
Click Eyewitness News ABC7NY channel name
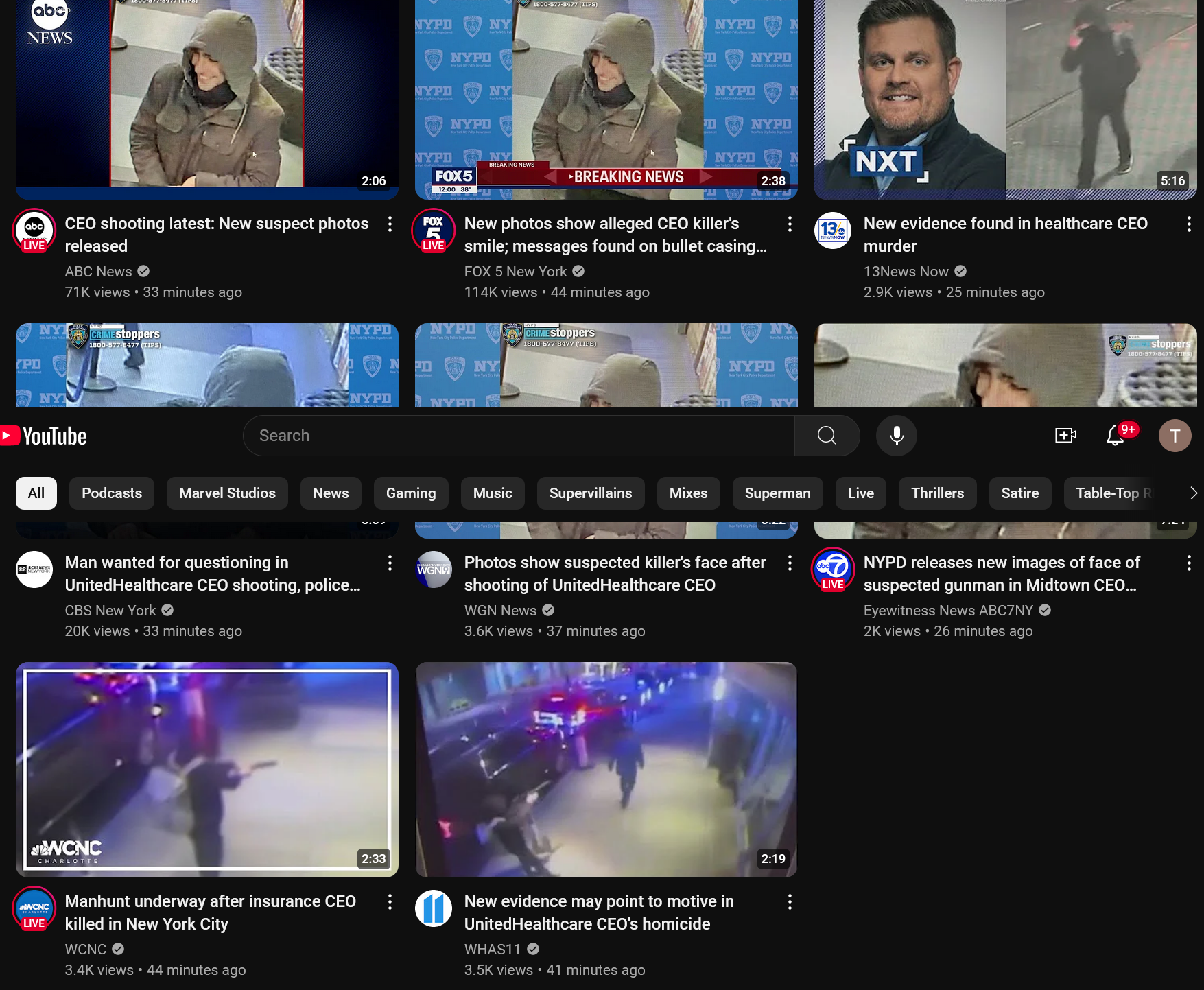click(x=948, y=611)
